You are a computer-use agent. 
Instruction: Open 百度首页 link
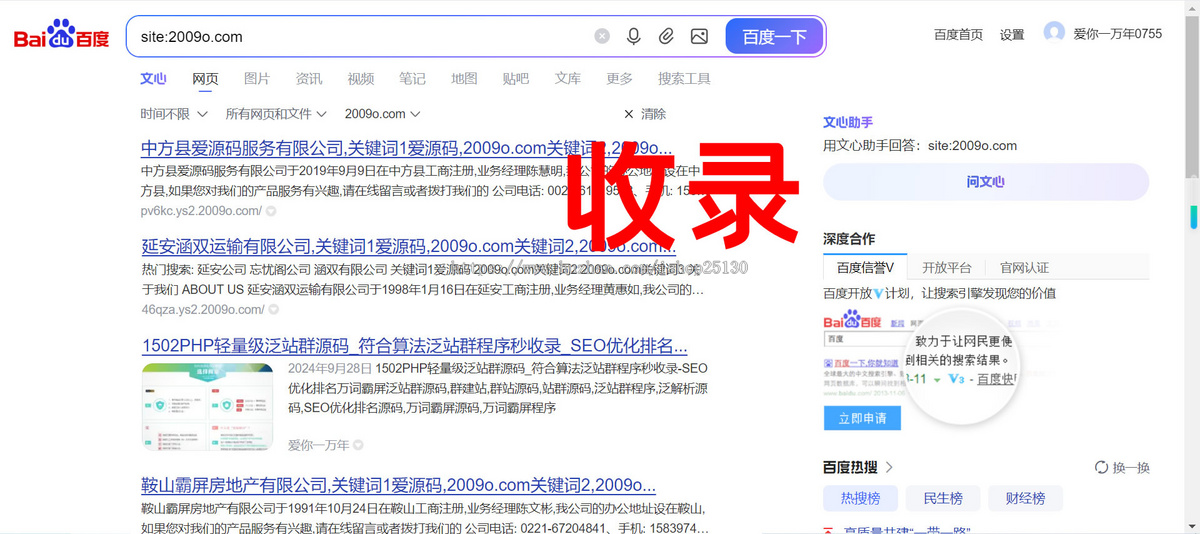958,34
